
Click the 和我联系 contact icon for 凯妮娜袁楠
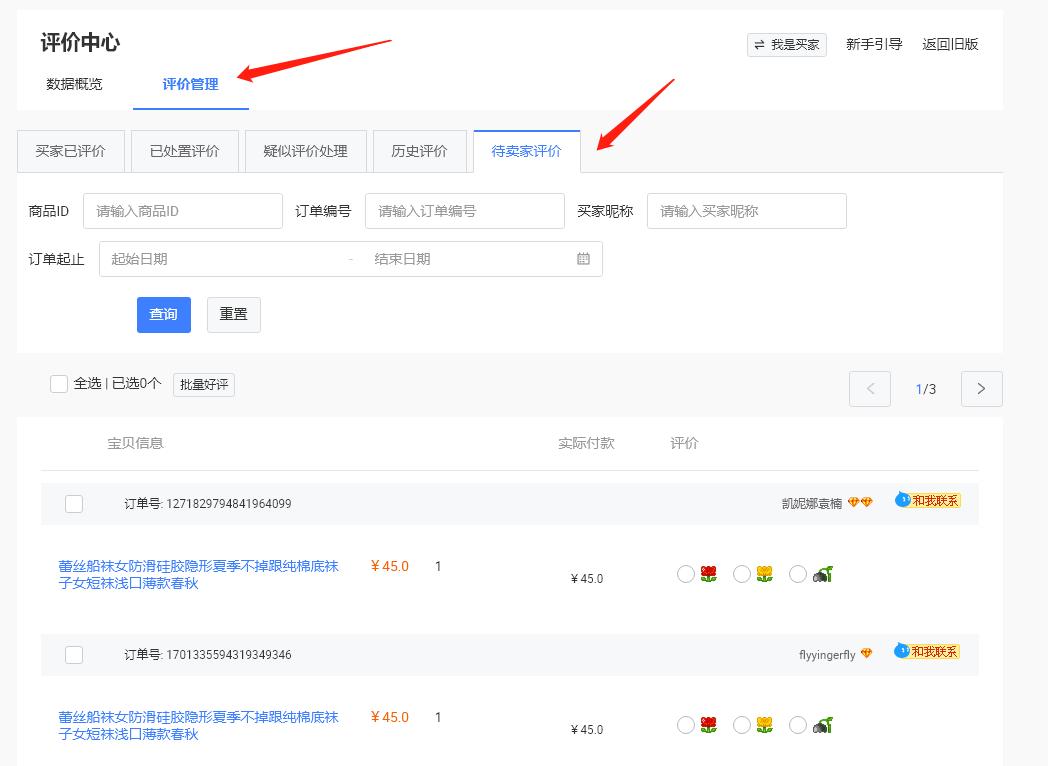925,500
